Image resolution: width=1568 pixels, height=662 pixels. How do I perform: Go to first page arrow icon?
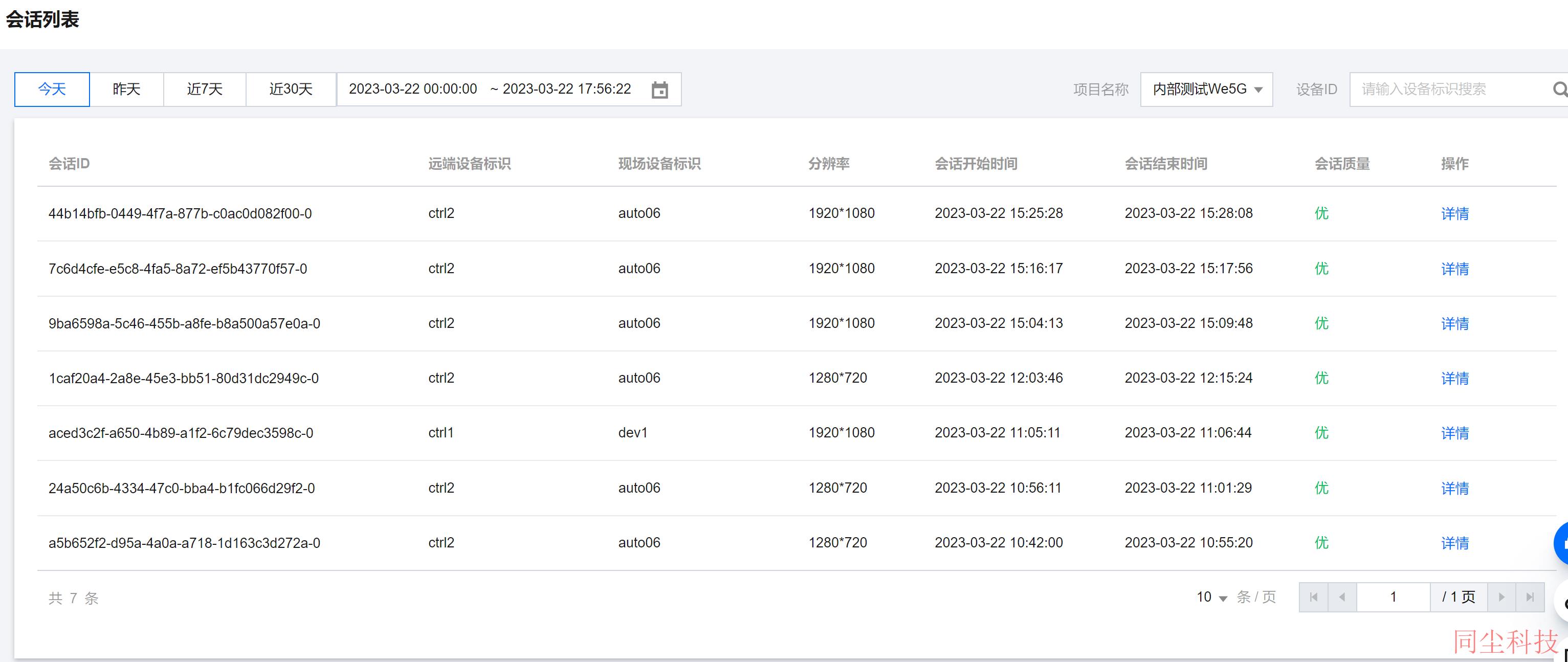(x=1314, y=597)
